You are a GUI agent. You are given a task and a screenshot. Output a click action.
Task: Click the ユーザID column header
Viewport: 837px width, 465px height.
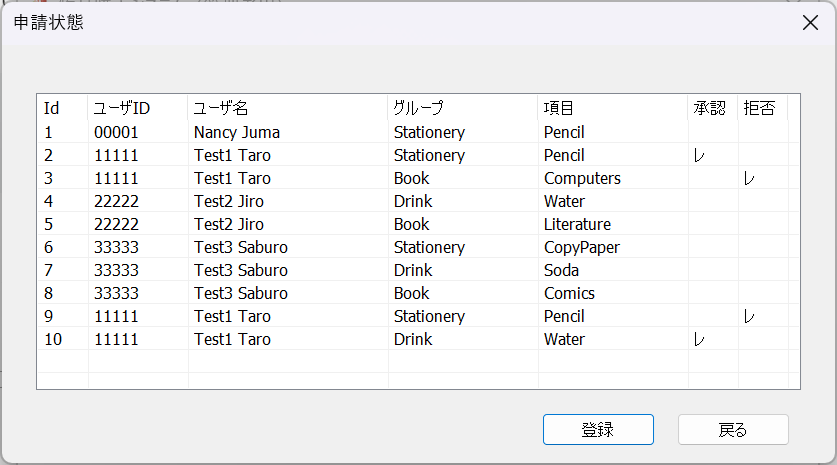coord(137,108)
